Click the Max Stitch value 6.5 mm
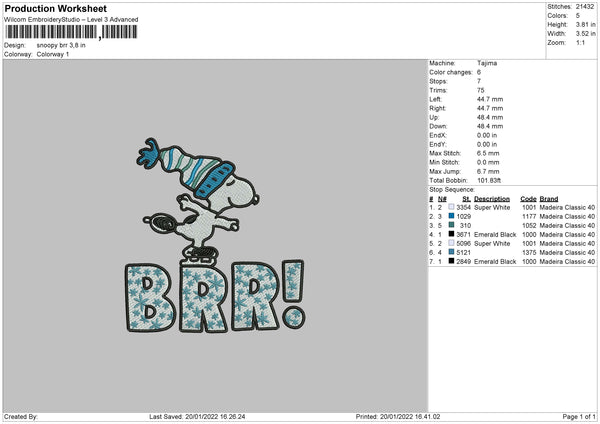The image size is (600, 424). click(x=488, y=153)
